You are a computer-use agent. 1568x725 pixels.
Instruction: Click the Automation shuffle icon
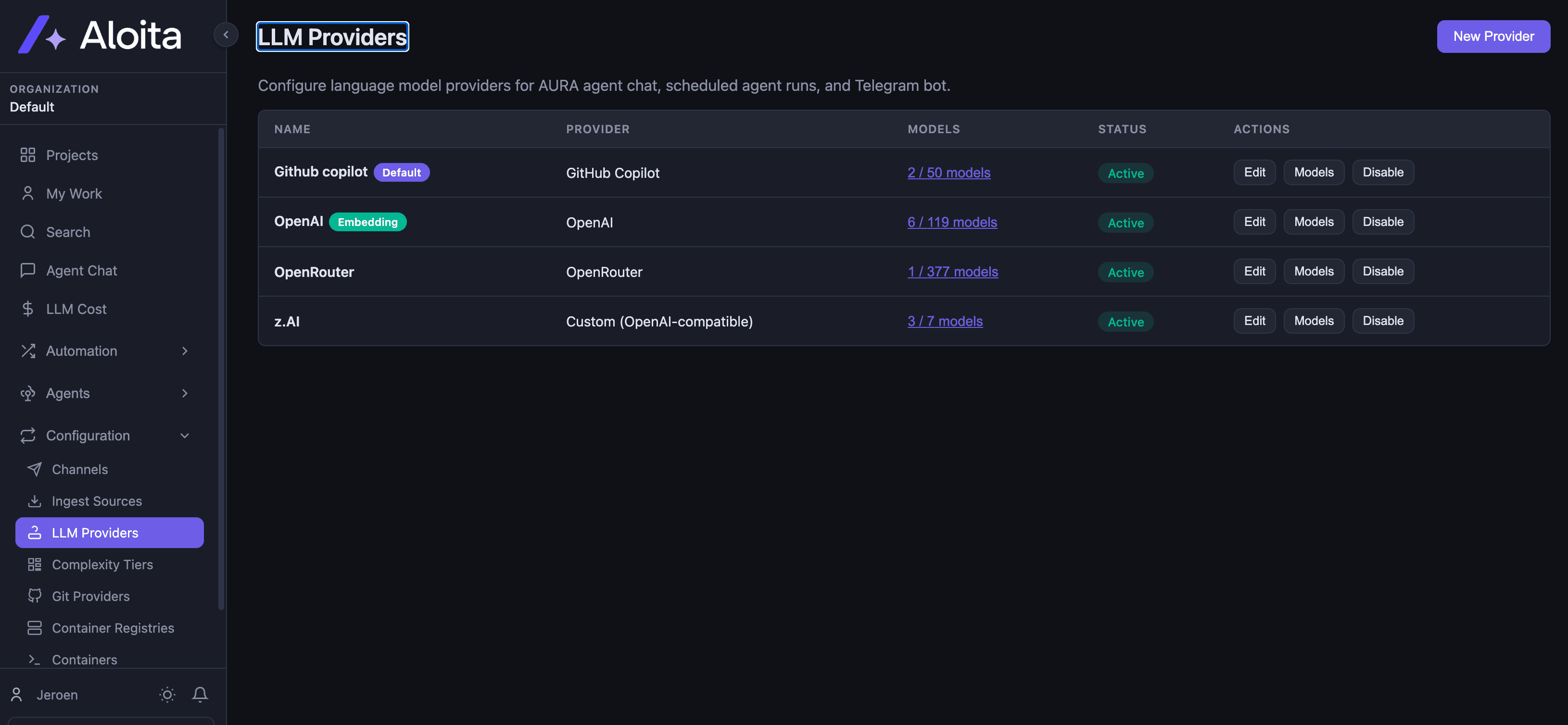[x=27, y=351]
